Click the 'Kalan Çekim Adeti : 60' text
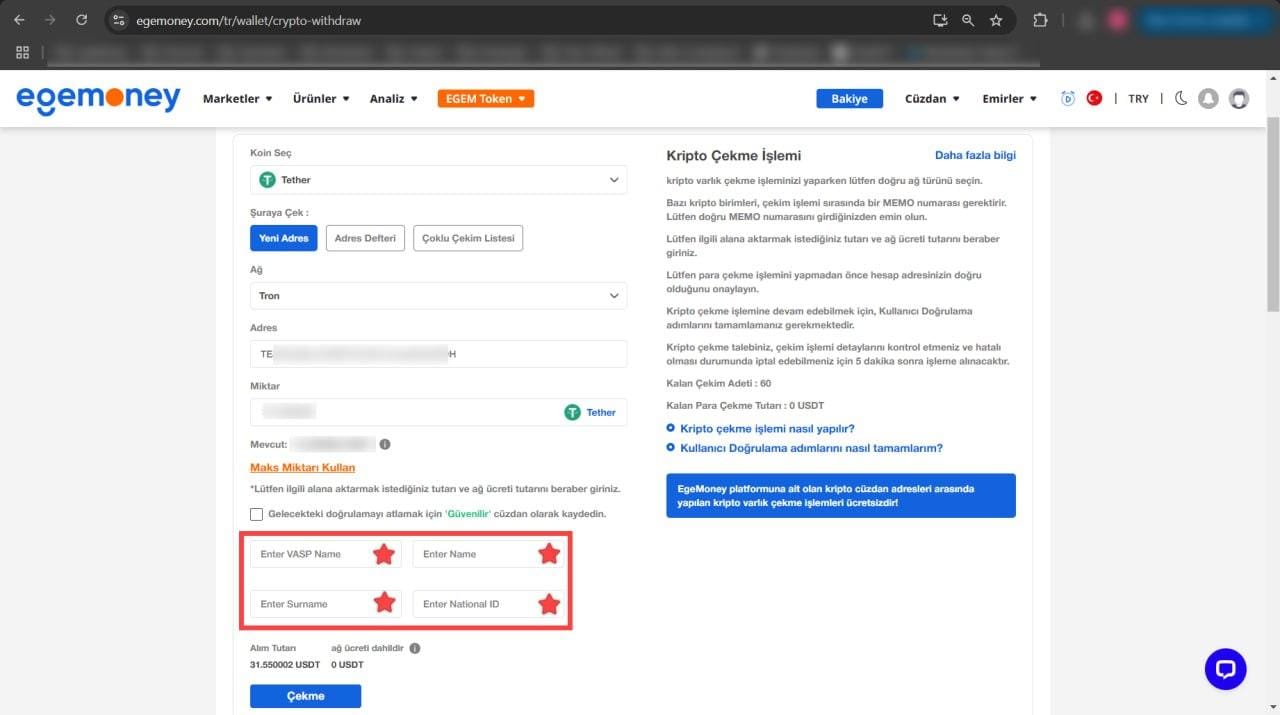1280x715 pixels. point(719,383)
